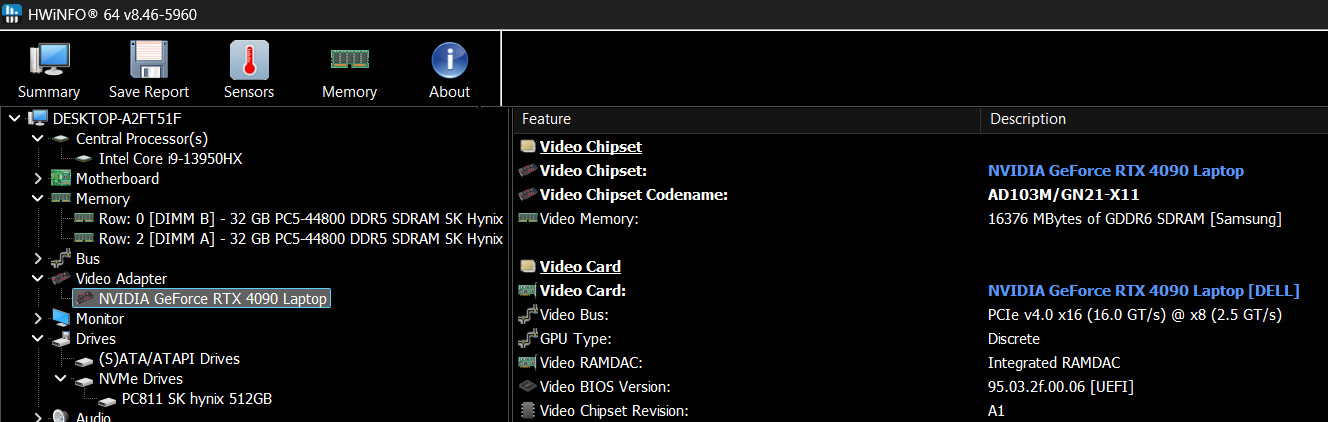The width and height of the screenshot is (1328, 422).
Task: Click the Memory node RAM icon
Action: click(61, 199)
